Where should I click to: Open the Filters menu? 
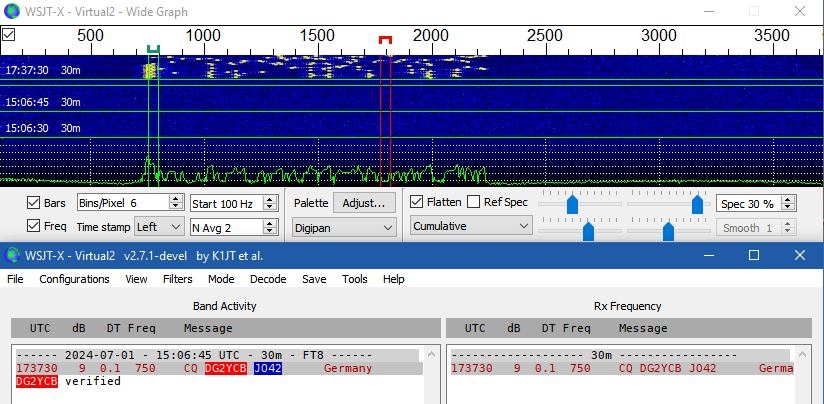pyautogui.click(x=178, y=279)
